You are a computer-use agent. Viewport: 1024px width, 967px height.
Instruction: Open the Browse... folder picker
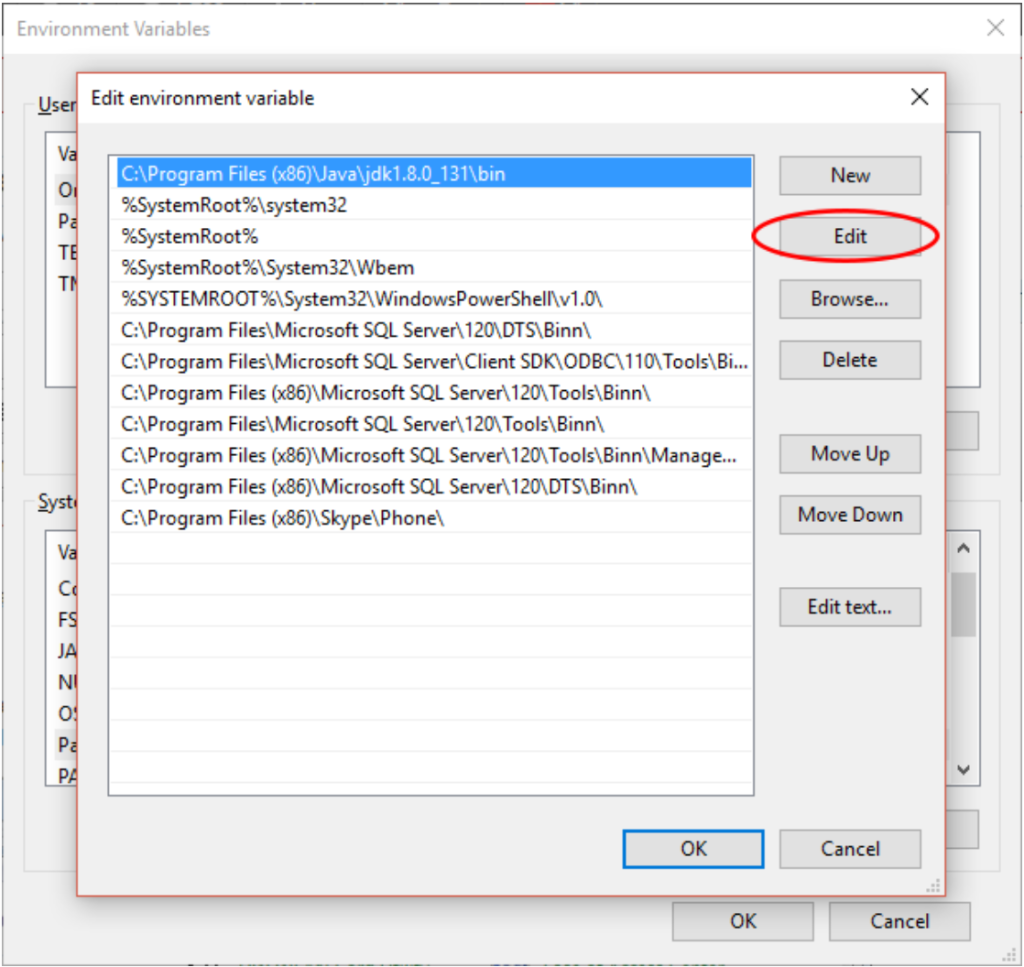[849, 299]
